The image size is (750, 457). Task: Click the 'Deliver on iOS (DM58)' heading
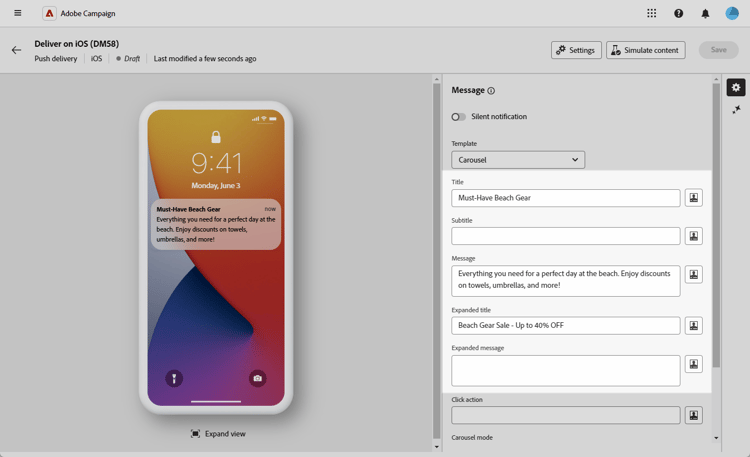click(77, 44)
